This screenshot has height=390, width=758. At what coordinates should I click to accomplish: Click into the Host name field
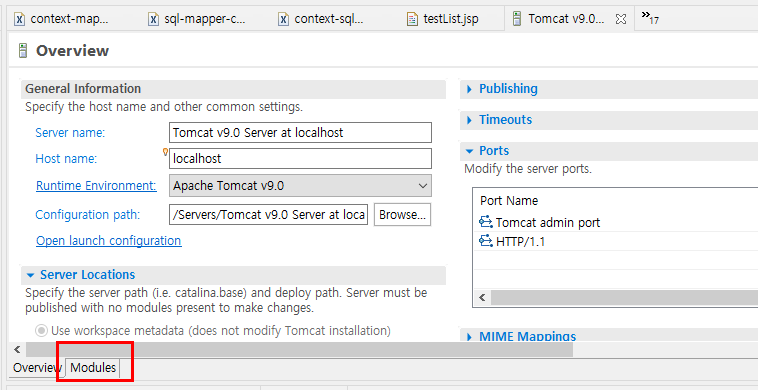(300, 159)
